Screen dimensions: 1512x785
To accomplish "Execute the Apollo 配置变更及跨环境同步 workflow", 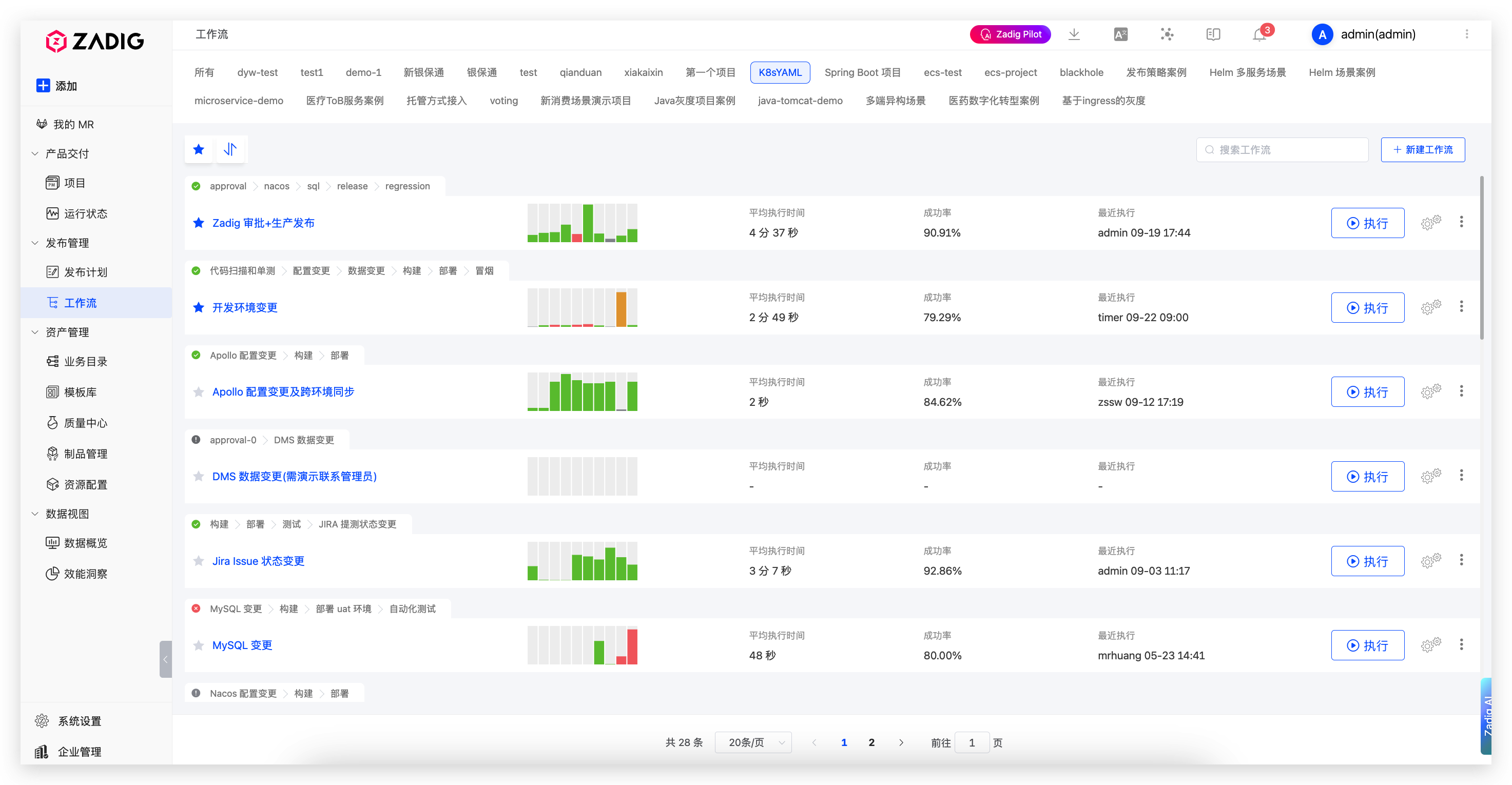I will [1367, 392].
